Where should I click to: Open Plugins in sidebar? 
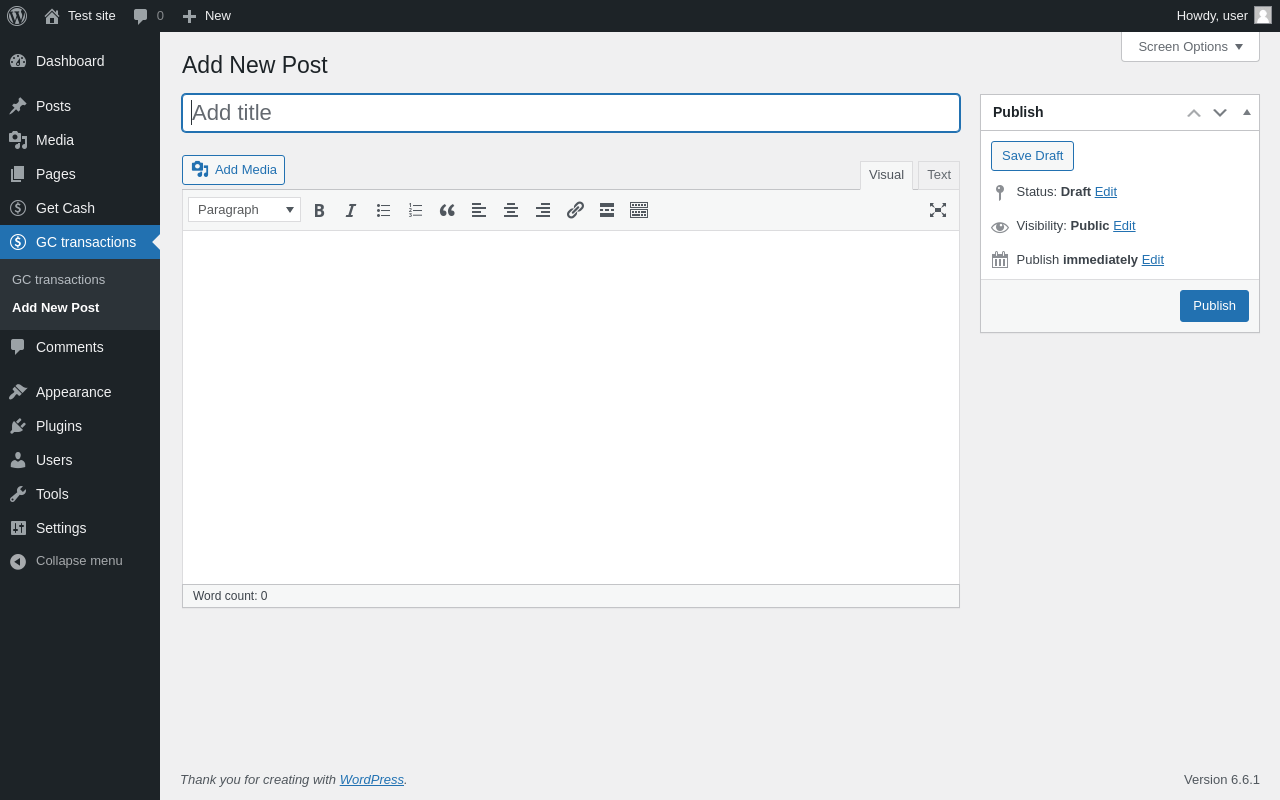coord(80,426)
